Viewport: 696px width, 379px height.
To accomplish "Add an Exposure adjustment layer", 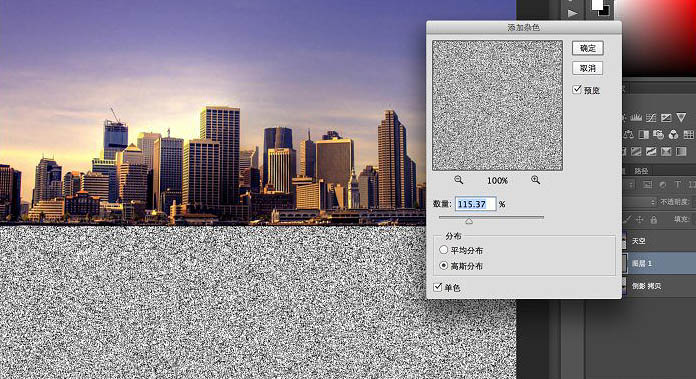I will pos(666,118).
